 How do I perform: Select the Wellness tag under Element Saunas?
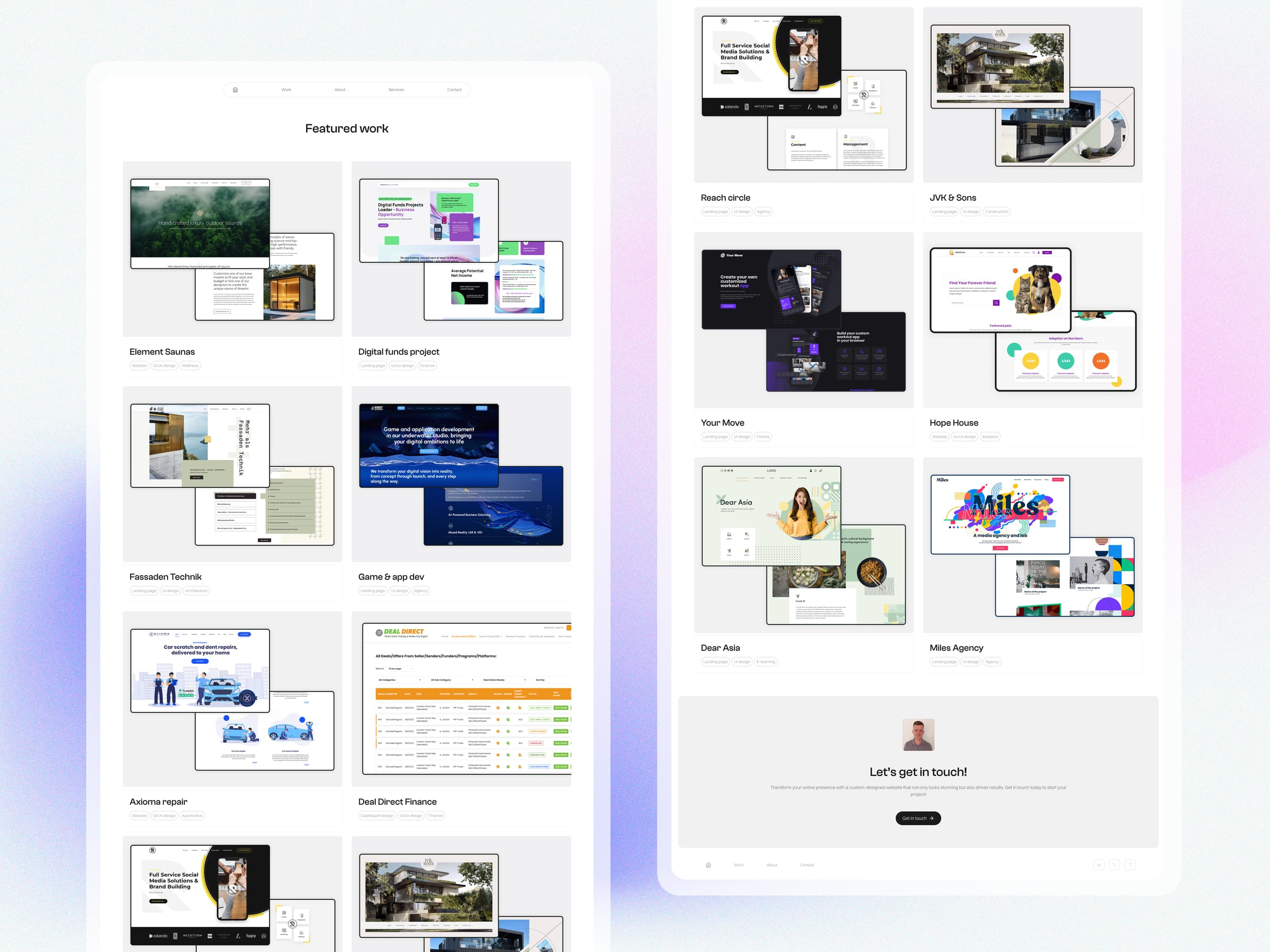pos(190,365)
